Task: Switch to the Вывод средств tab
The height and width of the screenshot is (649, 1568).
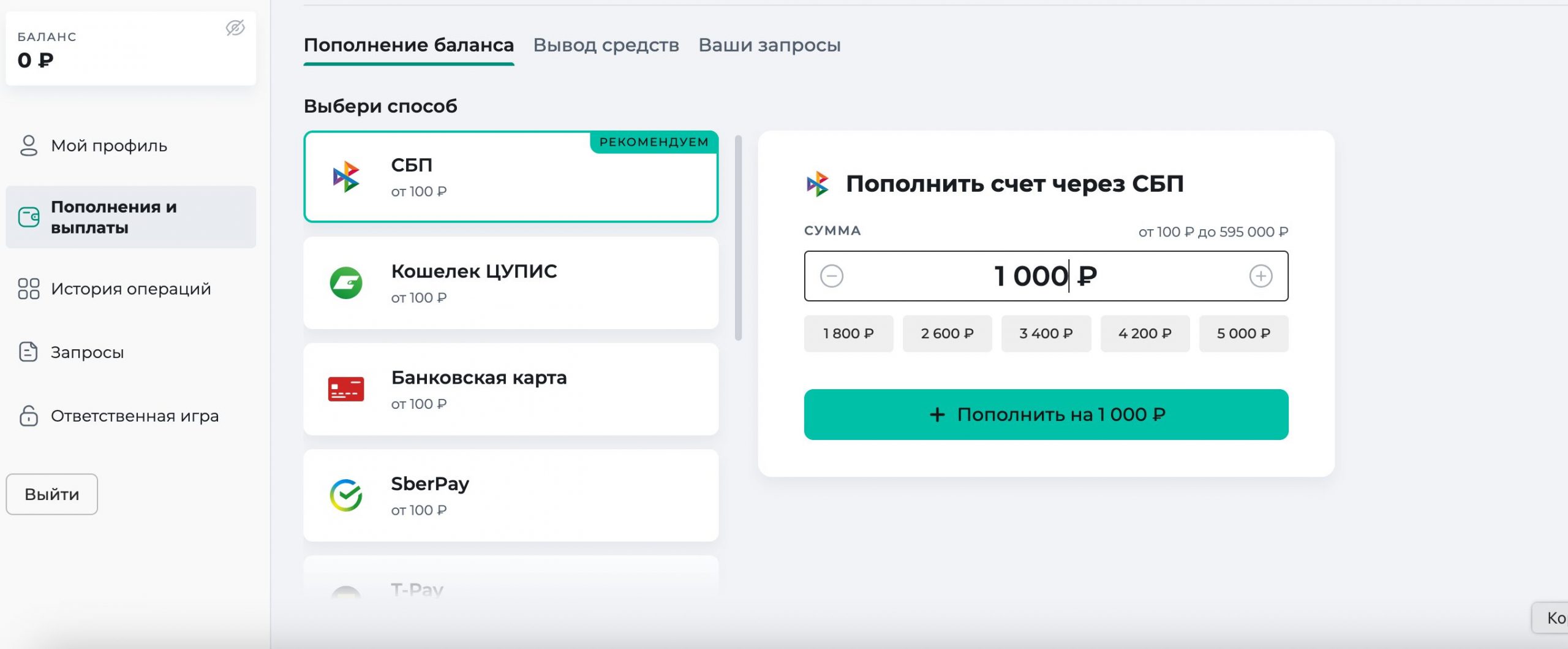Action: tap(606, 45)
